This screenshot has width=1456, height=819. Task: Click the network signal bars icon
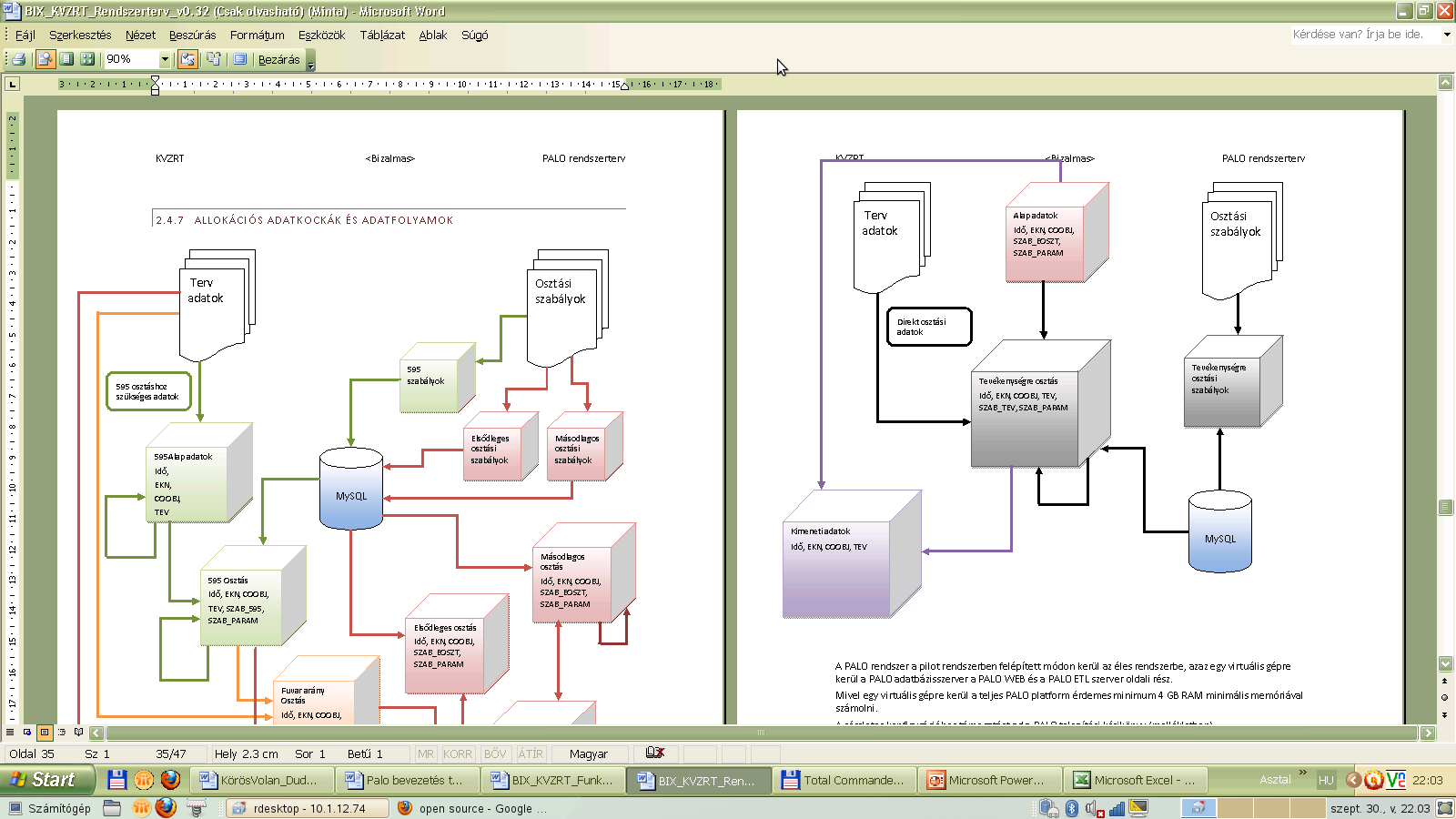click(x=1117, y=808)
